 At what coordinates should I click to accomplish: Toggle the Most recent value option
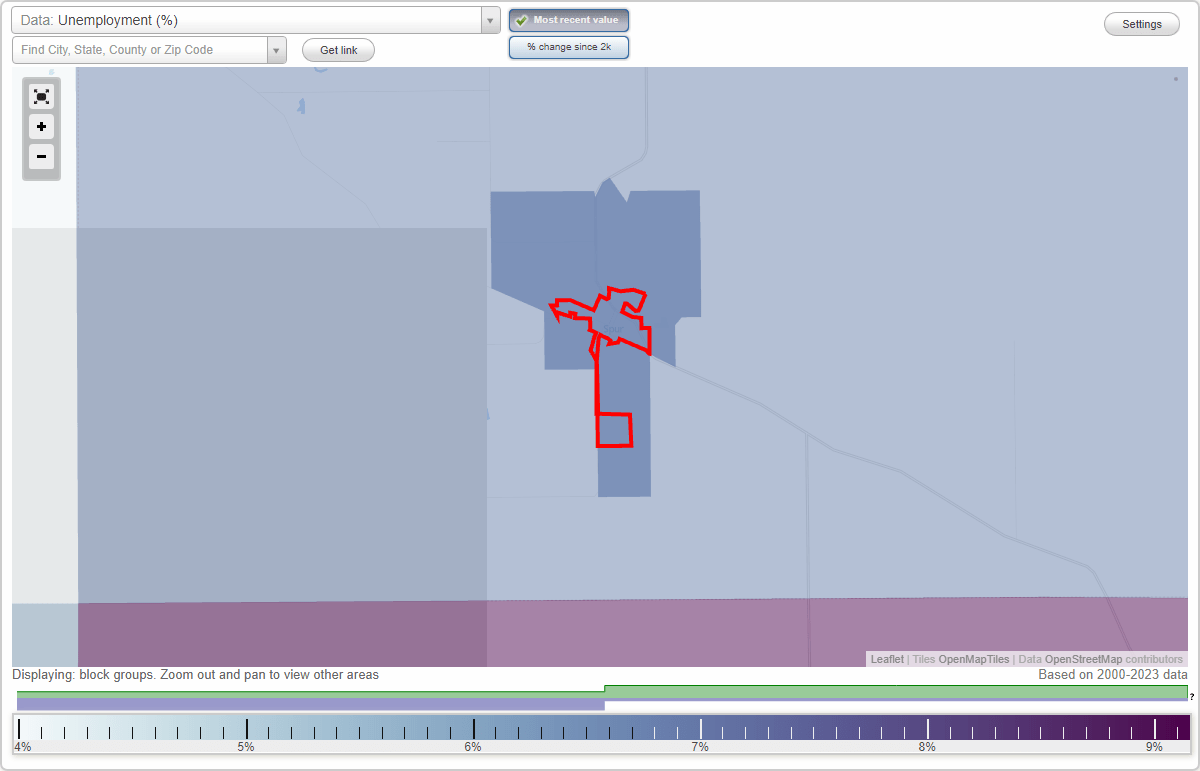click(569, 20)
